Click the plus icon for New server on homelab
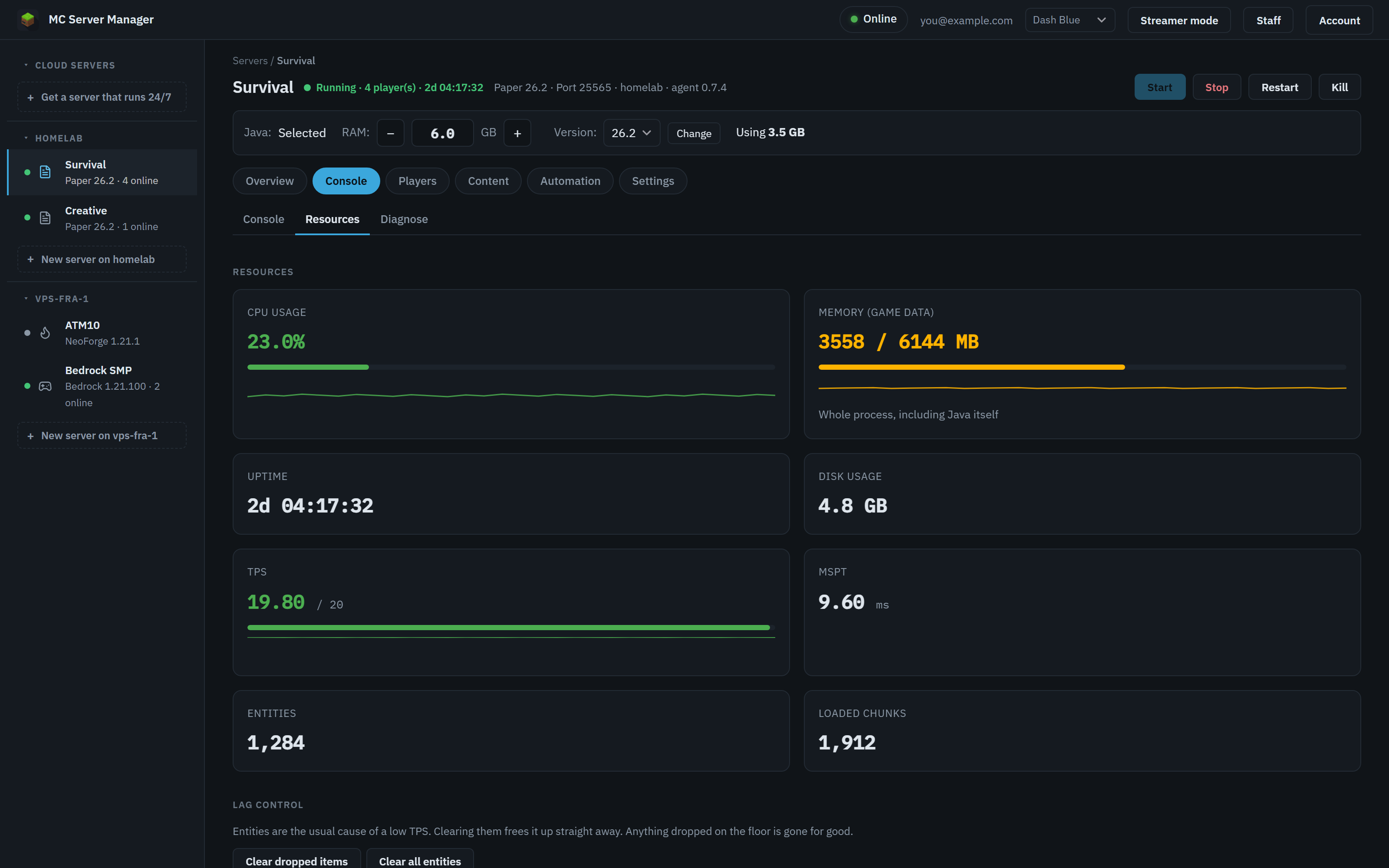Viewport: 1389px width, 868px height. tap(30, 260)
